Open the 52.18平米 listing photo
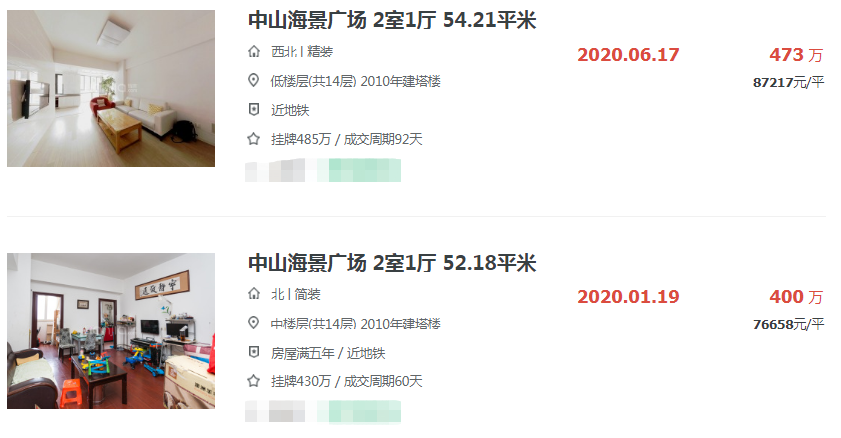 click(x=111, y=331)
